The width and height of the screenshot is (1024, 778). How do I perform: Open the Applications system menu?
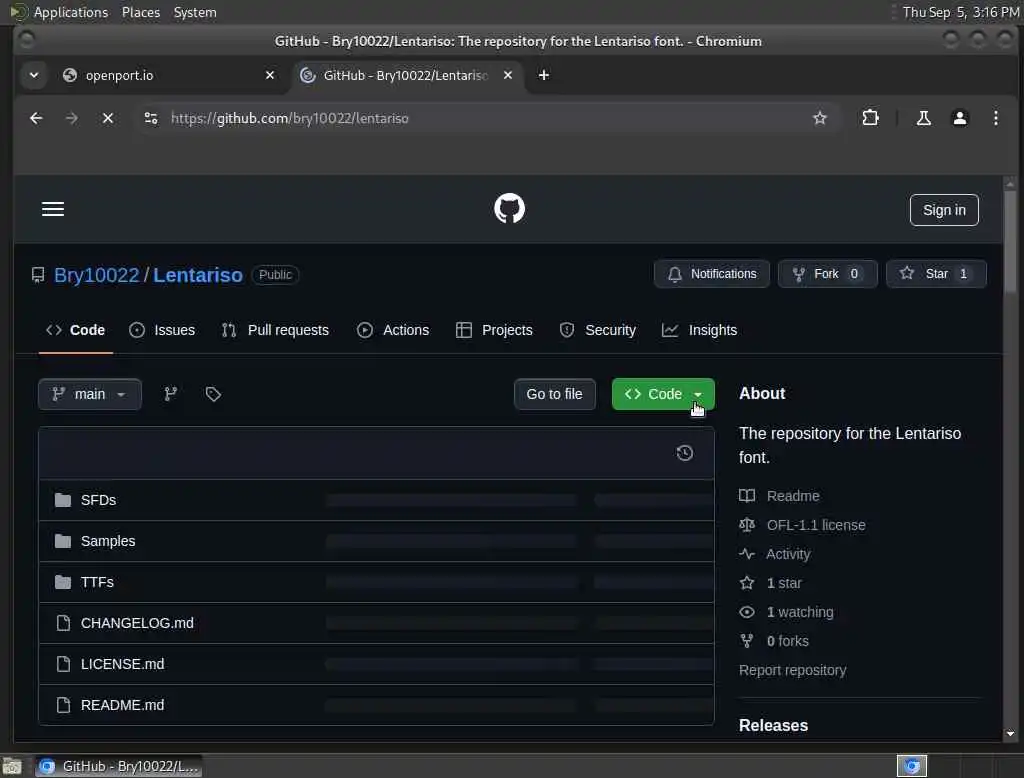tap(71, 12)
